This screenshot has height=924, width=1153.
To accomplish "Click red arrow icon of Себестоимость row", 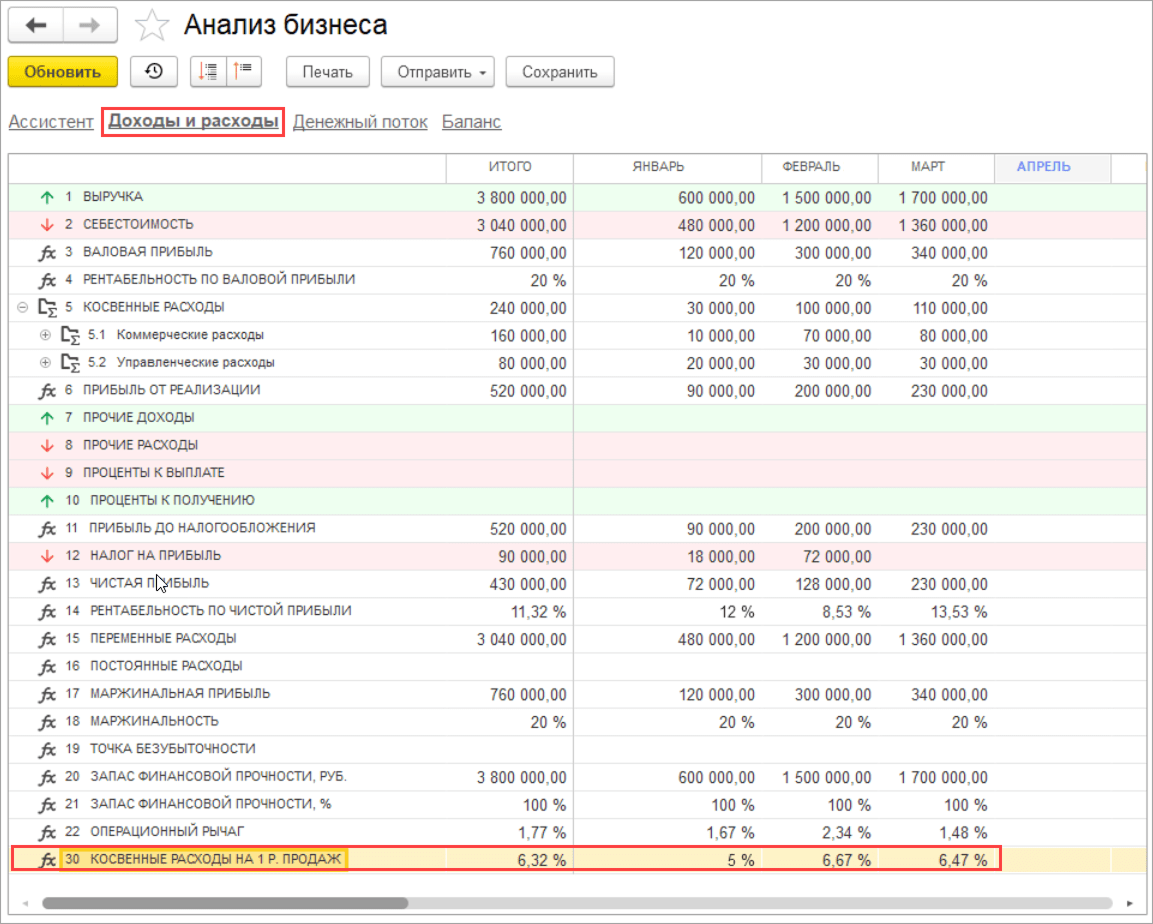I will pyautogui.click(x=47, y=225).
